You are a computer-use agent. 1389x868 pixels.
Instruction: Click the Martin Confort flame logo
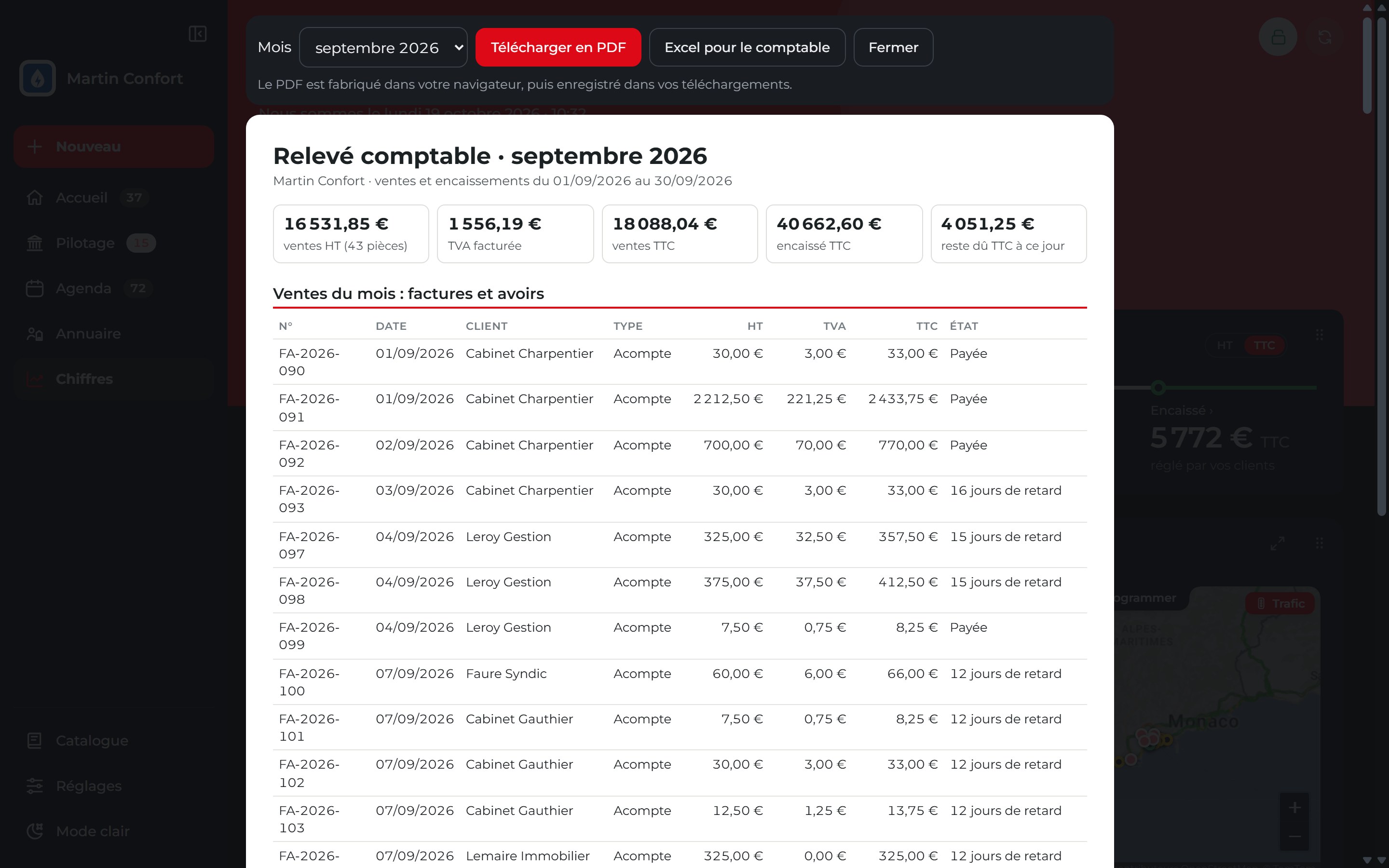tap(37, 78)
